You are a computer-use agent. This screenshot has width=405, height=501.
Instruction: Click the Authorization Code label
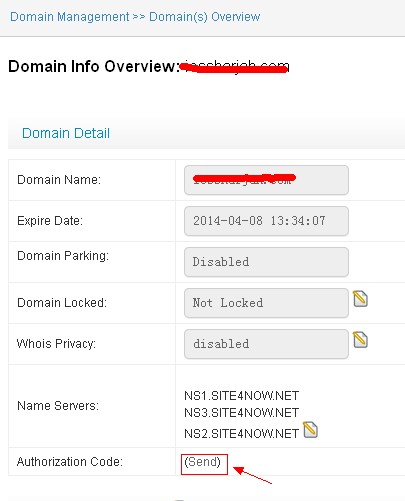(x=70, y=462)
